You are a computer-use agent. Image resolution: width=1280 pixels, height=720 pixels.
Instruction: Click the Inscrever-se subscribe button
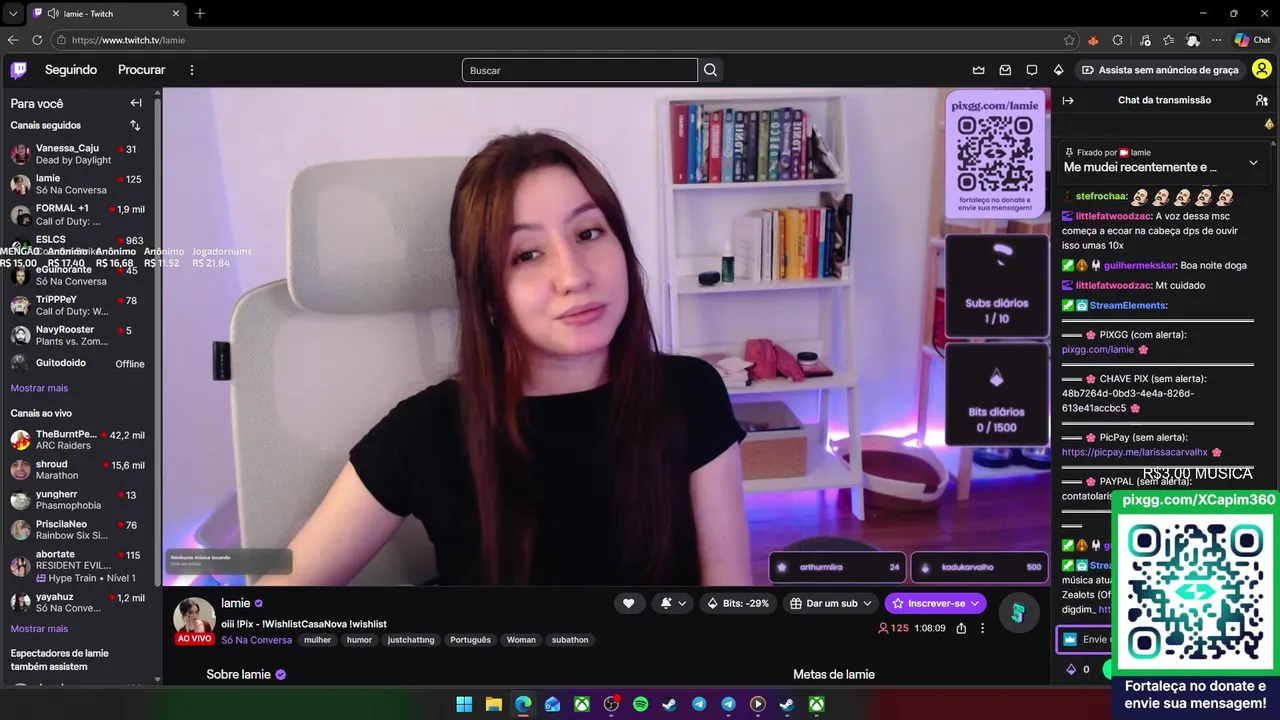pos(936,603)
